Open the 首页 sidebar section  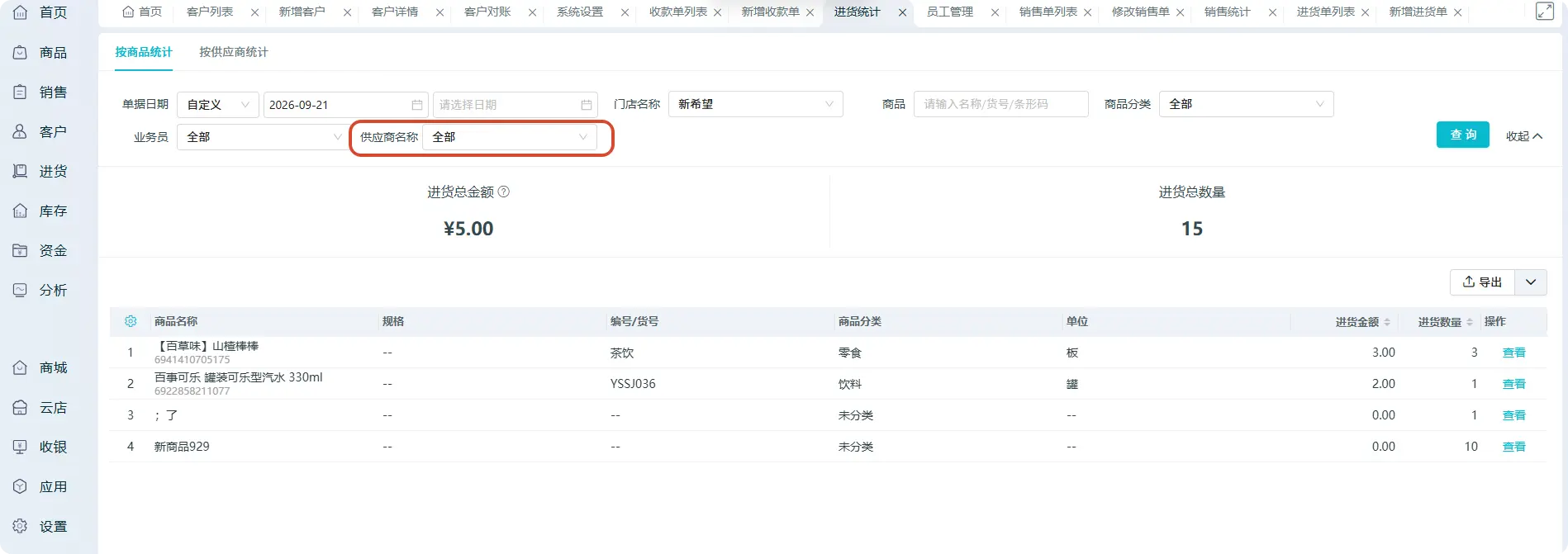41,13
